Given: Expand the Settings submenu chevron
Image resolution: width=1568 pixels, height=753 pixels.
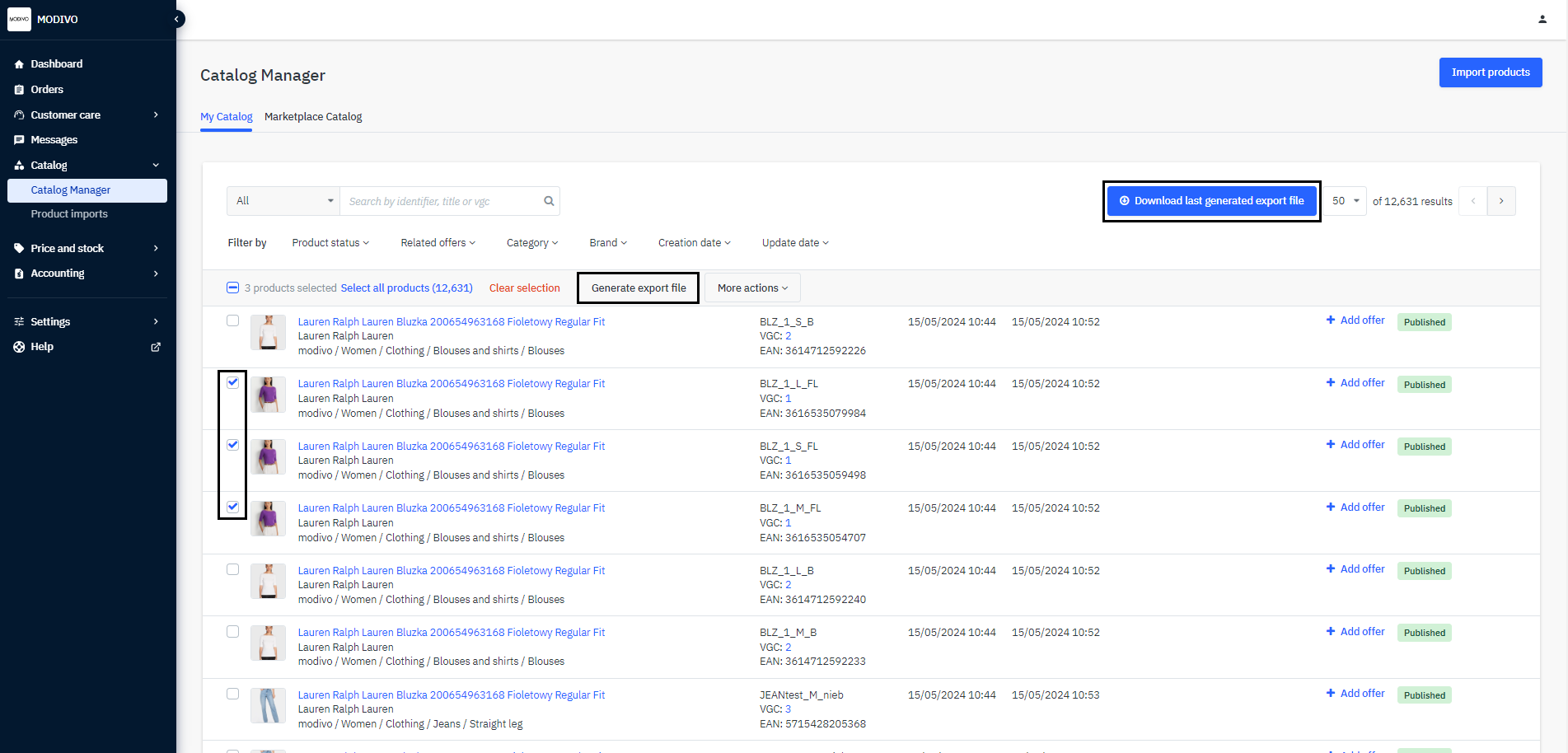Looking at the screenshot, I should (x=156, y=322).
